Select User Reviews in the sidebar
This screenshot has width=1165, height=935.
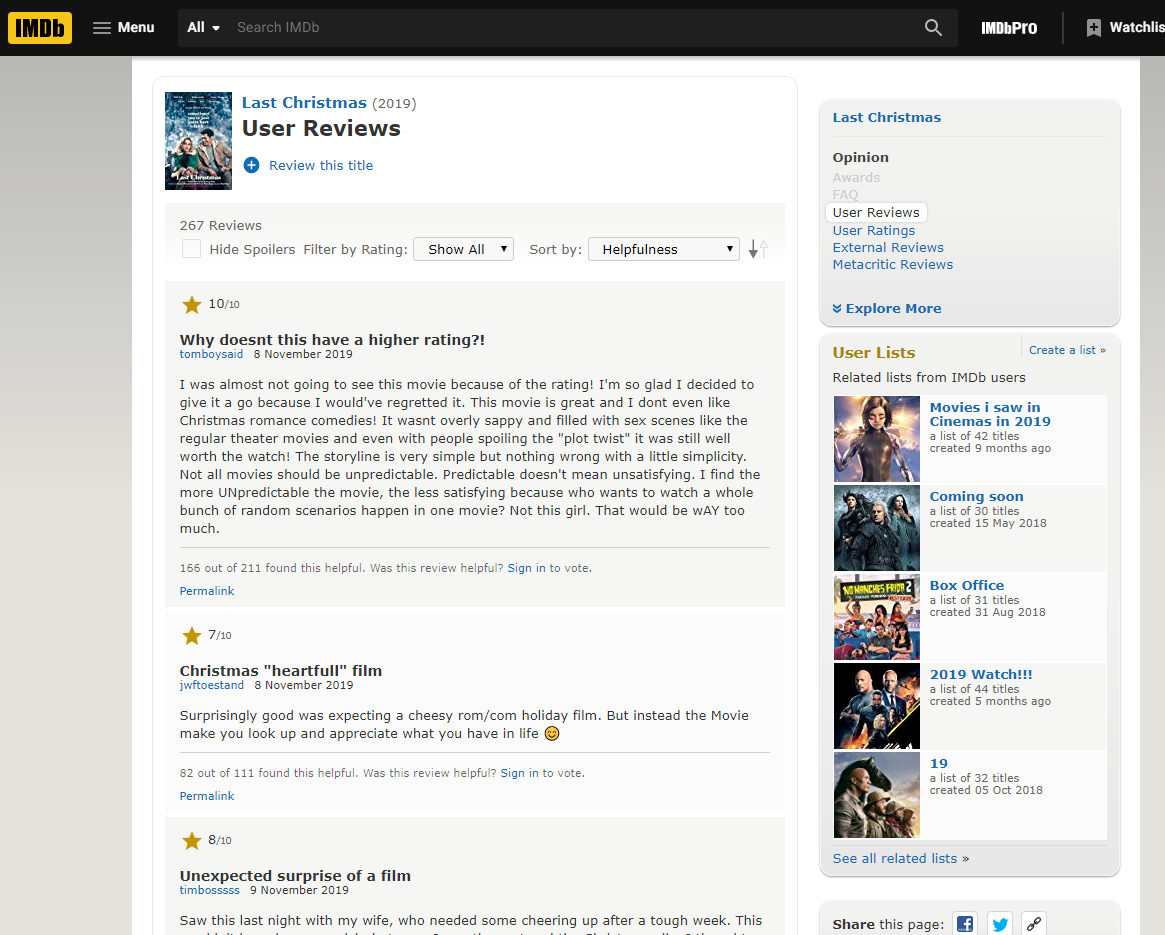876,213
